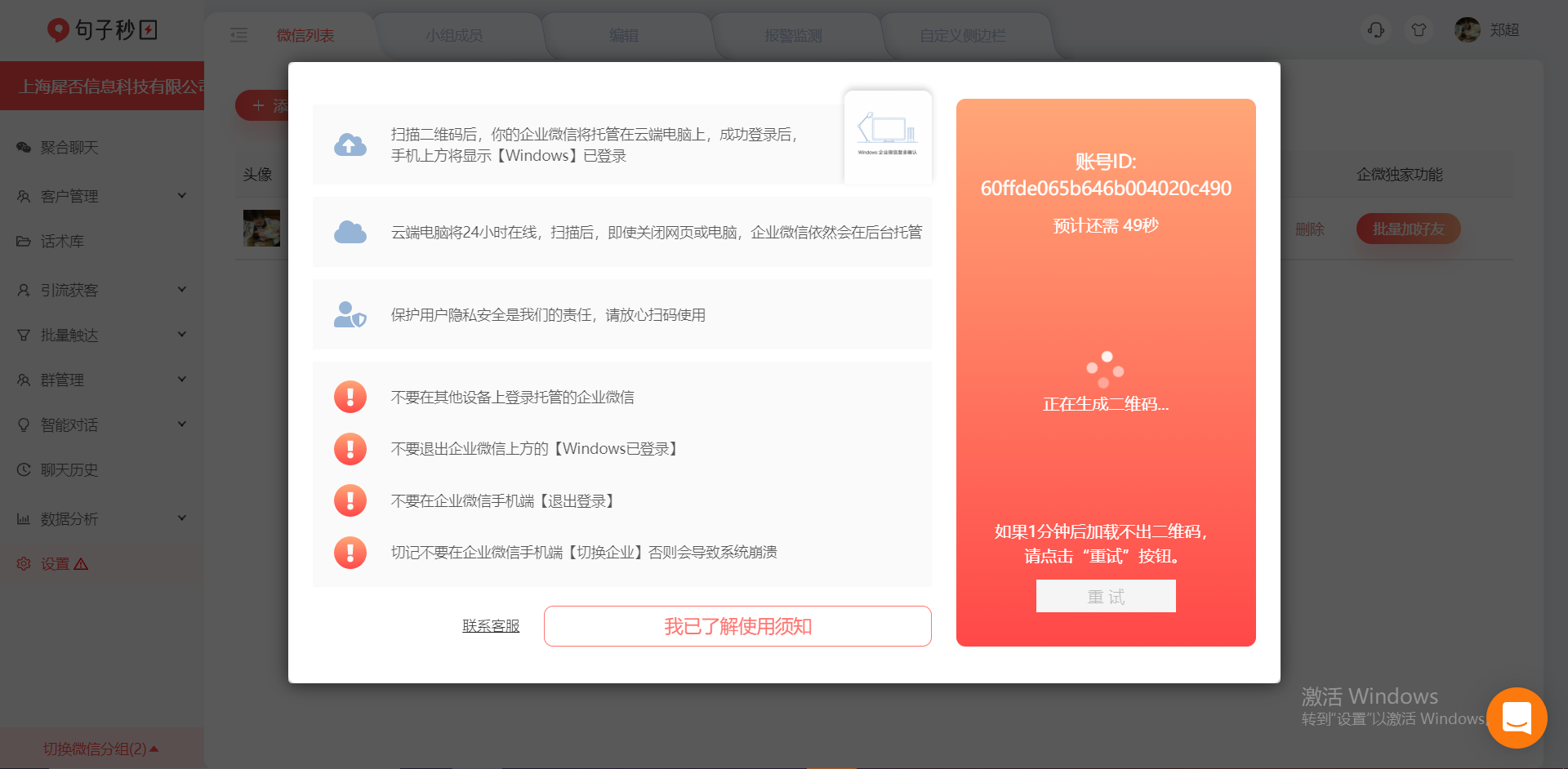Viewport: 1568px width, 769px height.
Task: Confirm with 我已了解使用须知 button
Action: point(737,626)
